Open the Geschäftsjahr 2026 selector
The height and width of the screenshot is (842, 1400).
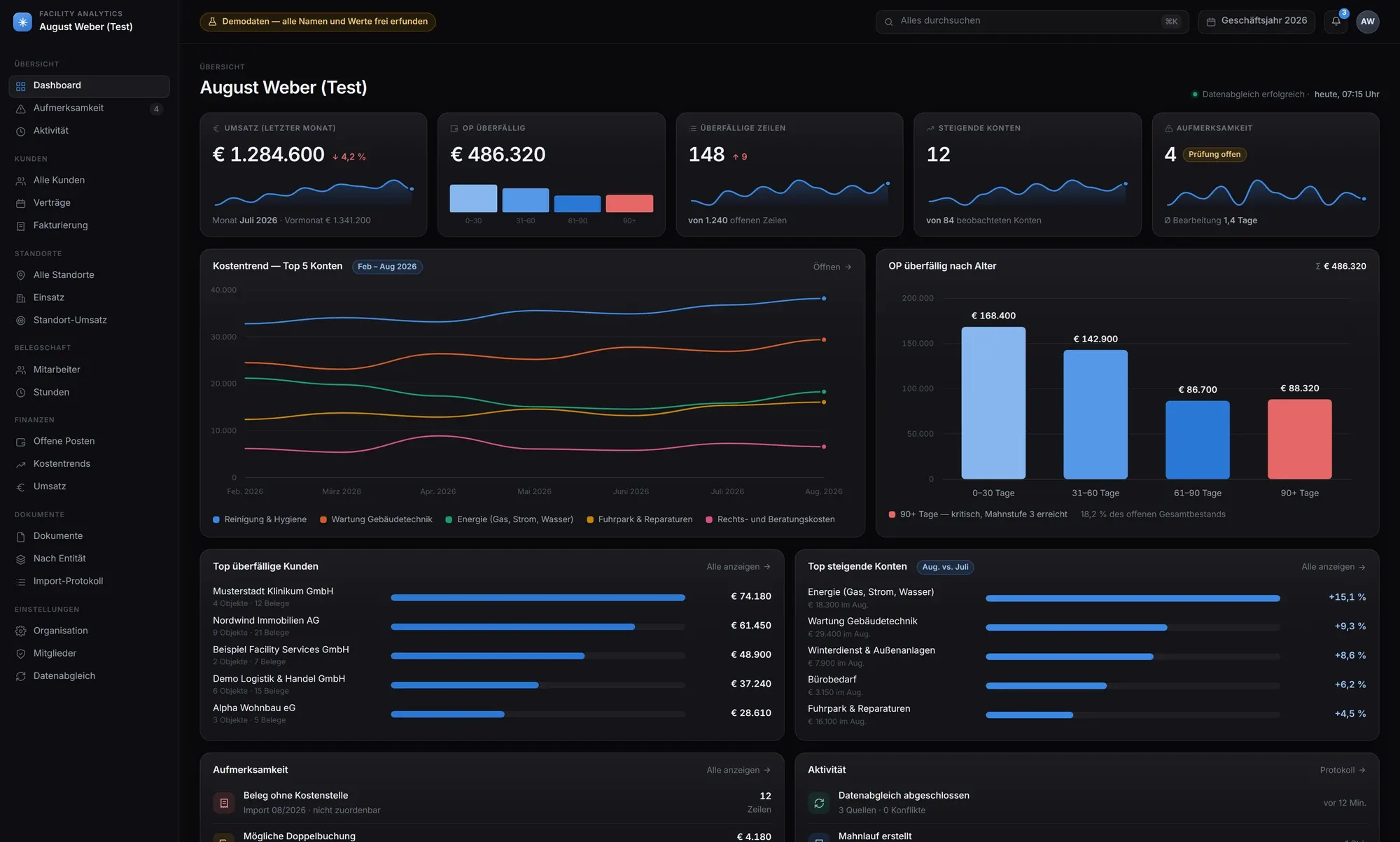tap(1256, 22)
